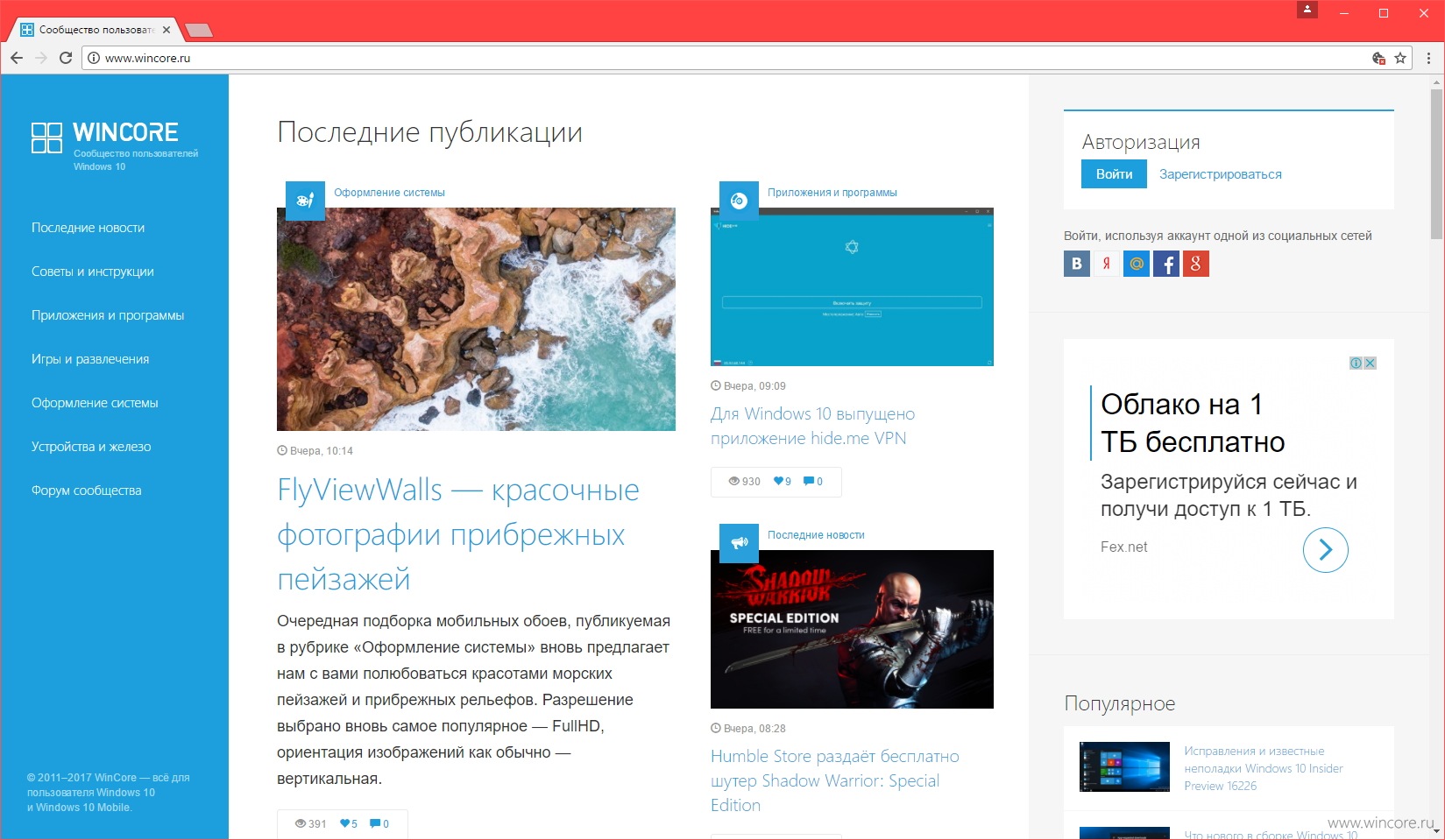Click the 930 views counter
The image size is (1445, 840).
[x=745, y=481]
